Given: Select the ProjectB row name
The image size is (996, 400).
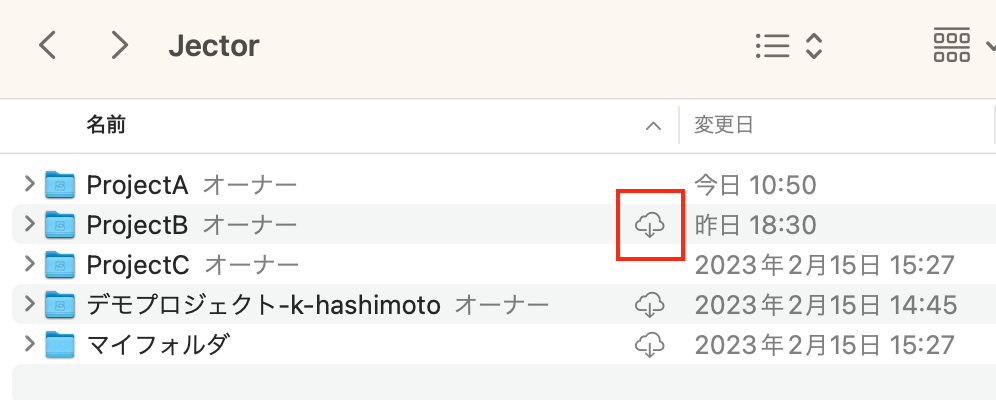Looking at the screenshot, I should tap(137, 225).
